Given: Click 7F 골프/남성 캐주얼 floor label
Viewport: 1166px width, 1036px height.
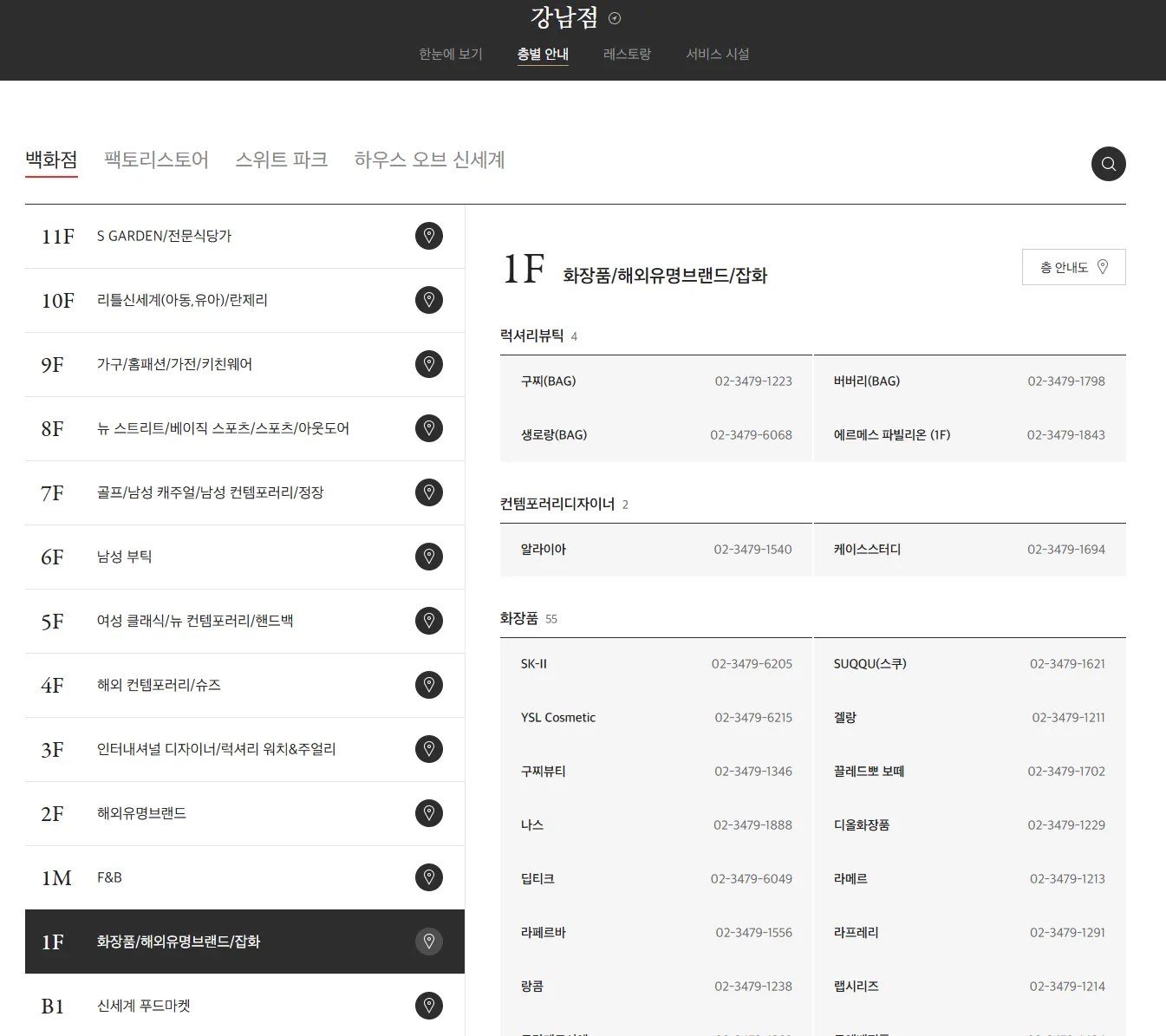Looking at the screenshot, I should pos(211,492).
